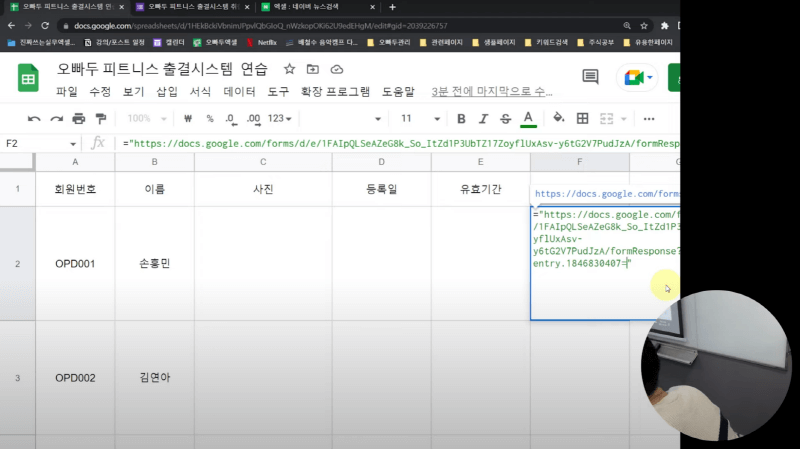Select the Paint format tool

[x=101, y=119]
